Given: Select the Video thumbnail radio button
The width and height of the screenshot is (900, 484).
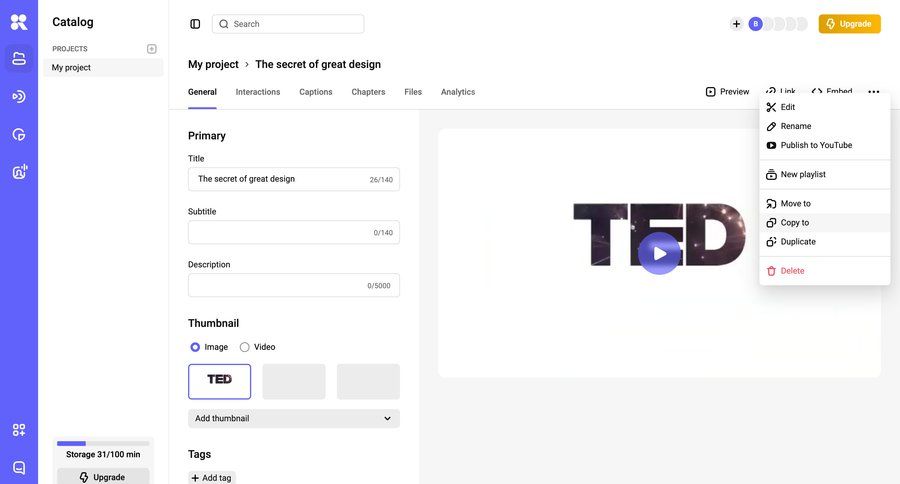Looking at the screenshot, I should (x=245, y=347).
